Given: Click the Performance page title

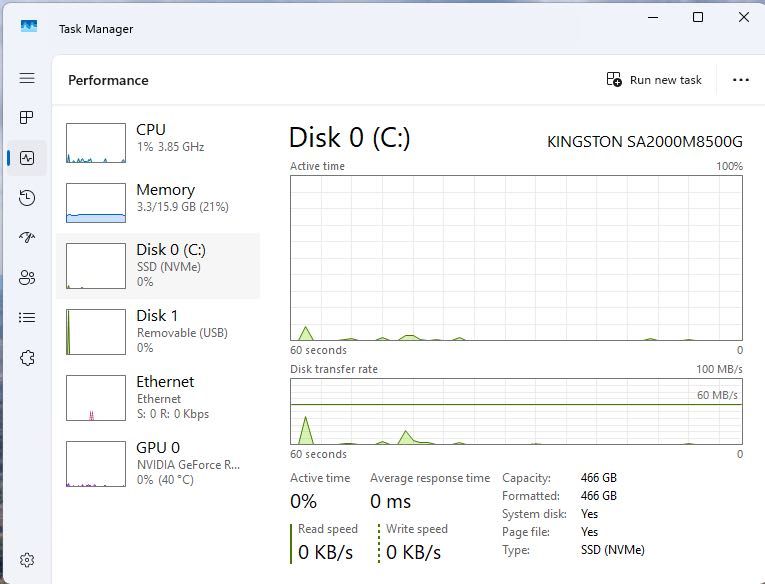Looking at the screenshot, I should (x=108, y=81).
